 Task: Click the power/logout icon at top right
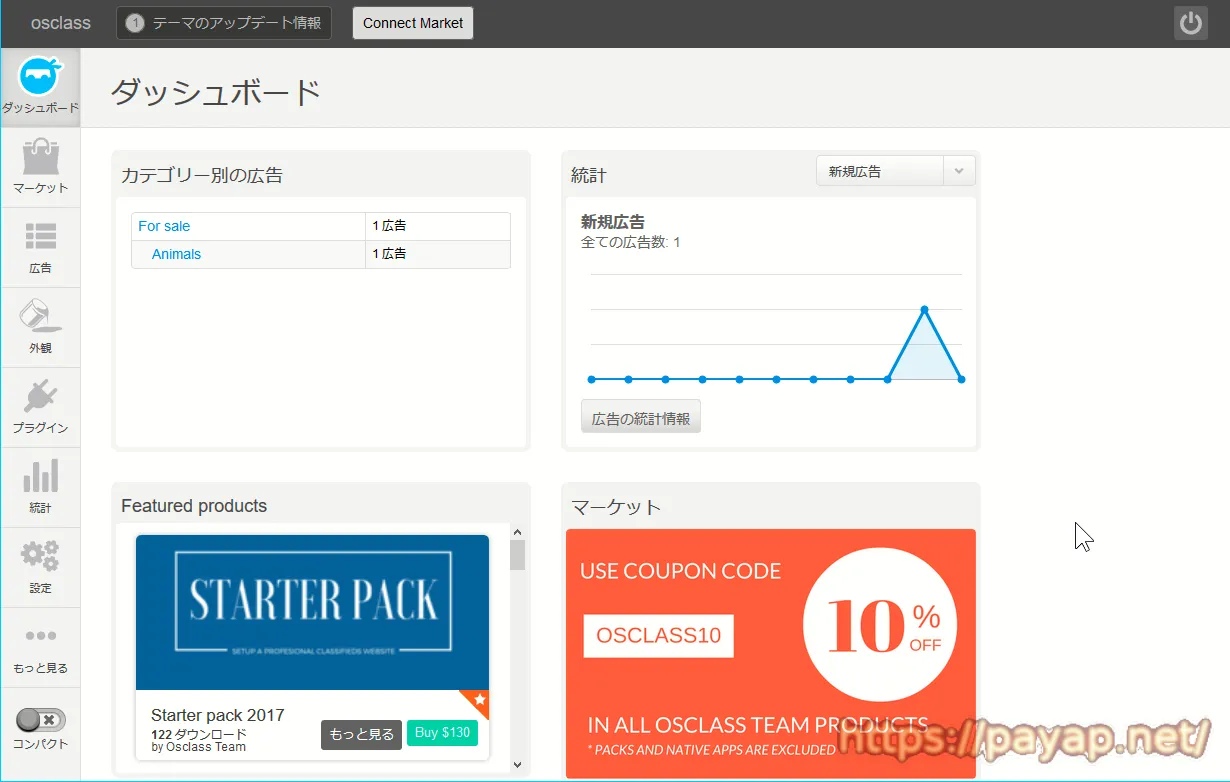tap(1190, 22)
